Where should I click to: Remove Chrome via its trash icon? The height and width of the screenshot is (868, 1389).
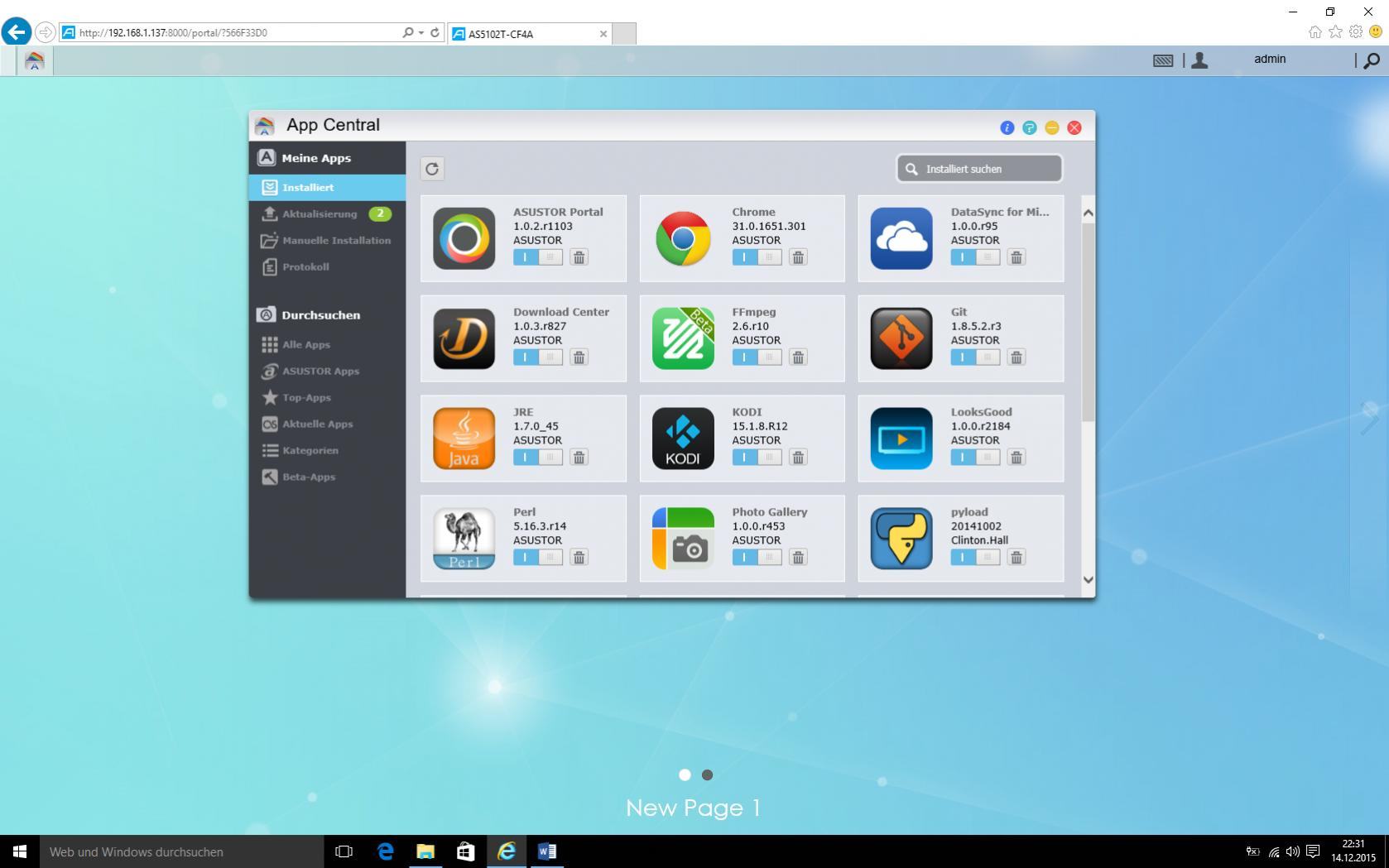point(798,257)
